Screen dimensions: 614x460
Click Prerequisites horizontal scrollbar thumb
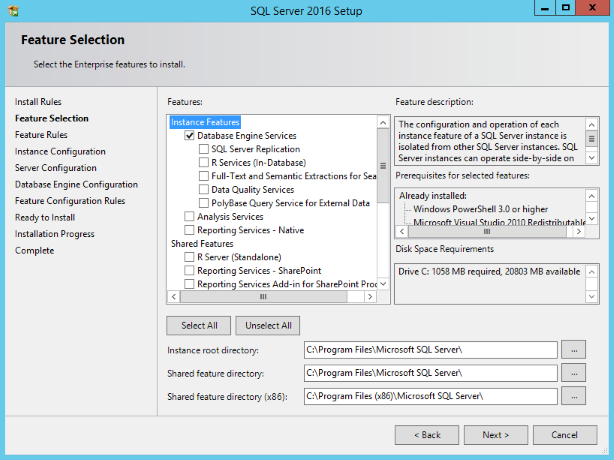click(487, 231)
